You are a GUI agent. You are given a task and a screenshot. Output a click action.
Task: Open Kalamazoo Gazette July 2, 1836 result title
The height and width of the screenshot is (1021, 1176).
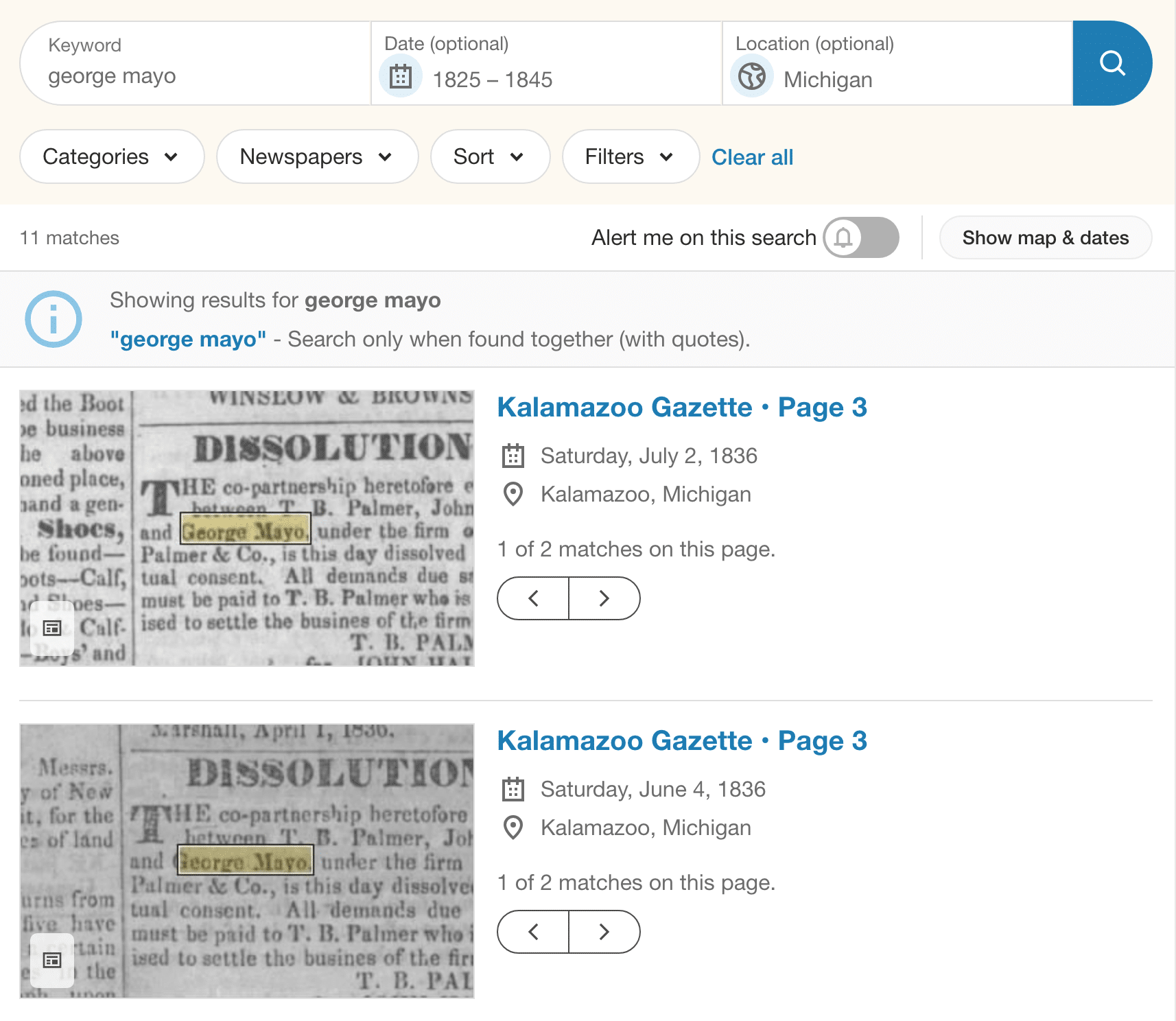pyautogui.click(x=681, y=407)
